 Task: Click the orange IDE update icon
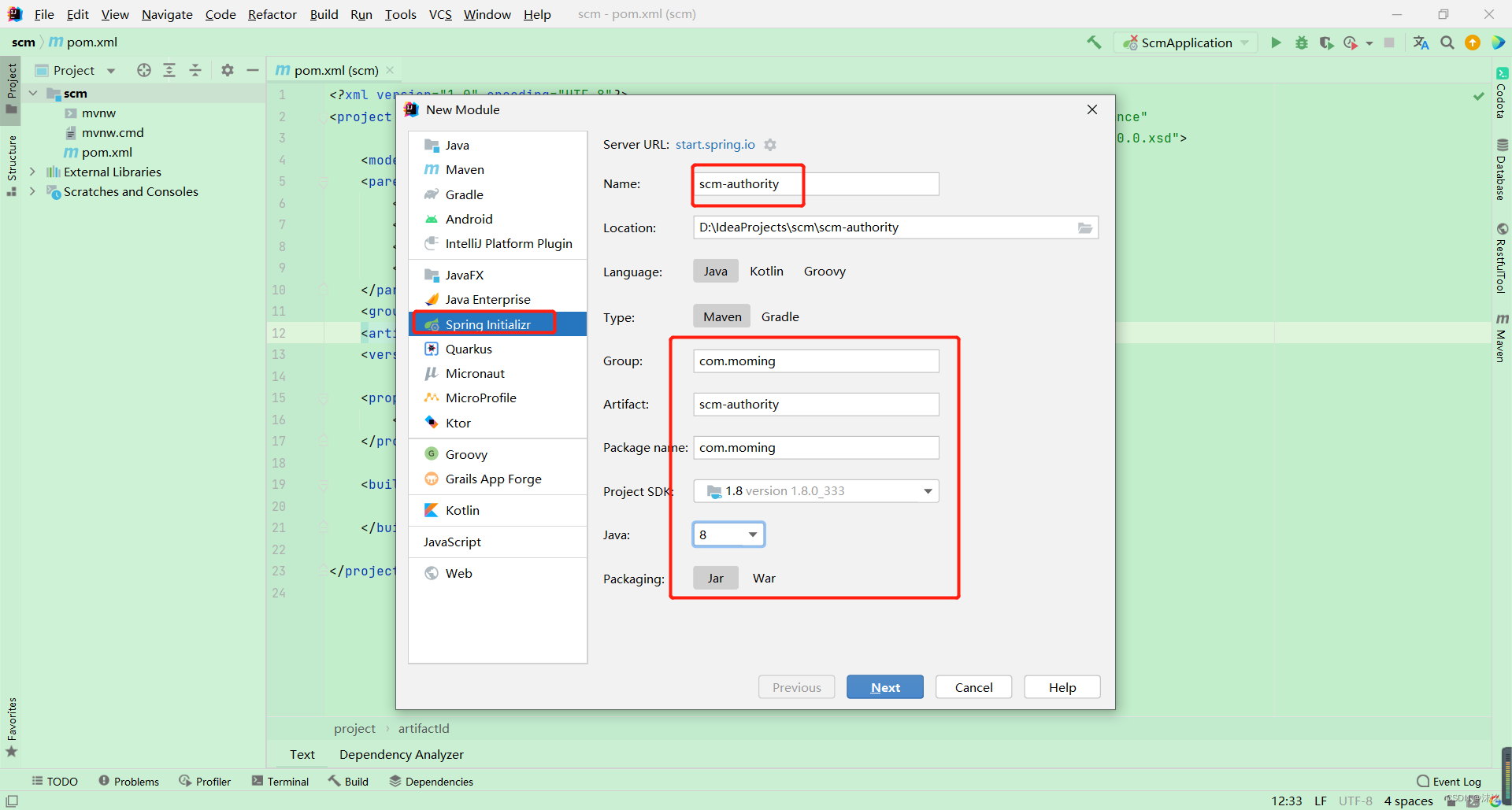click(1472, 43)
